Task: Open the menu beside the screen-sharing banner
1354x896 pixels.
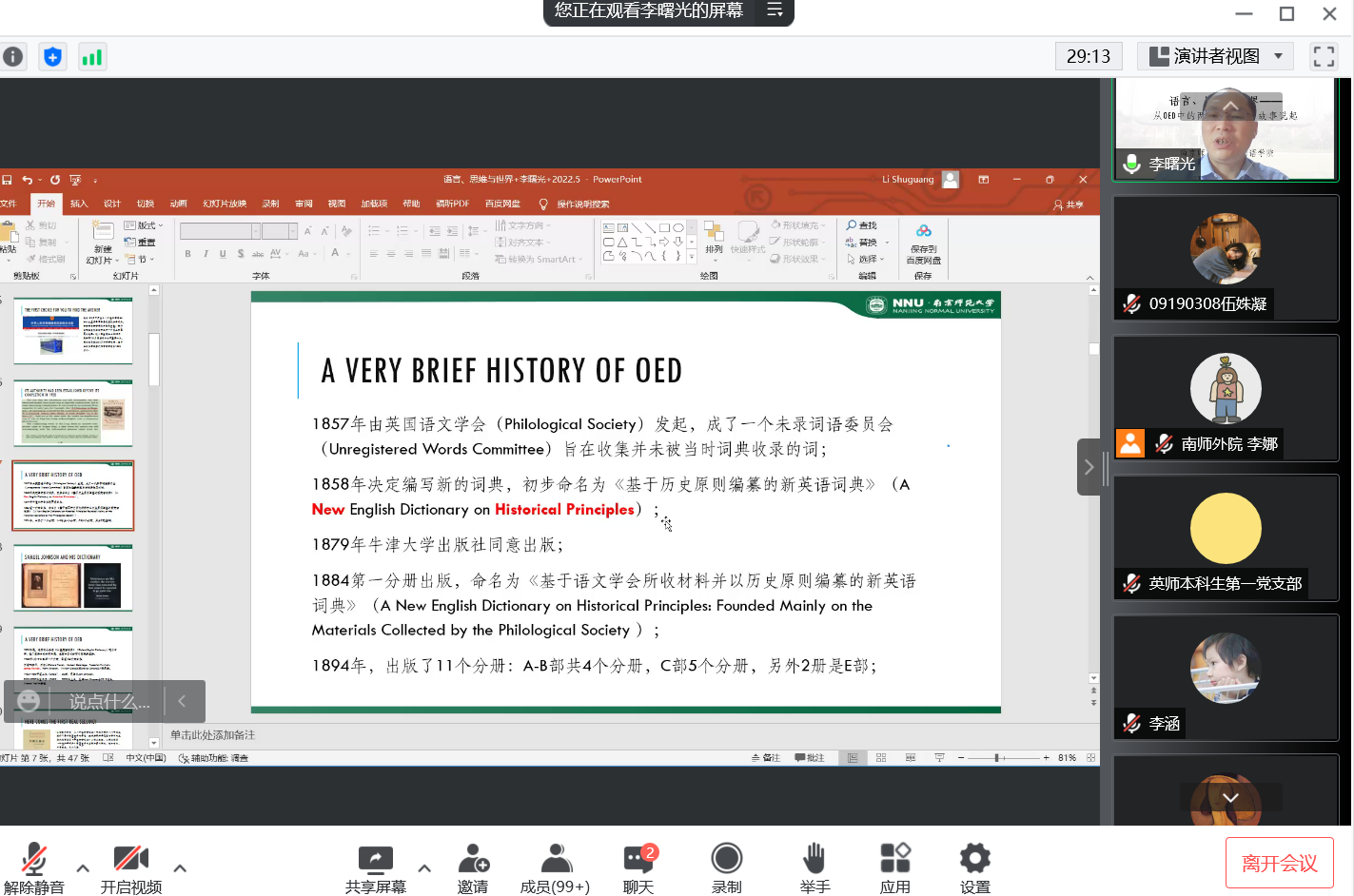Action: [x=775, y=10]
